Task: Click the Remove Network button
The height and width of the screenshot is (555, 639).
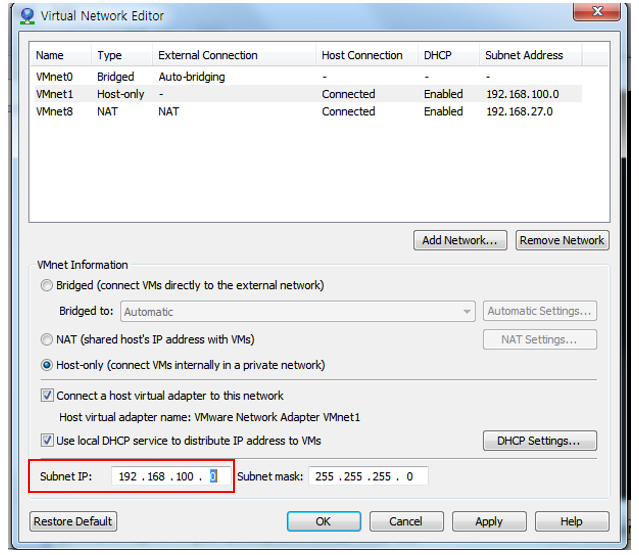Action: click(562, 240)
